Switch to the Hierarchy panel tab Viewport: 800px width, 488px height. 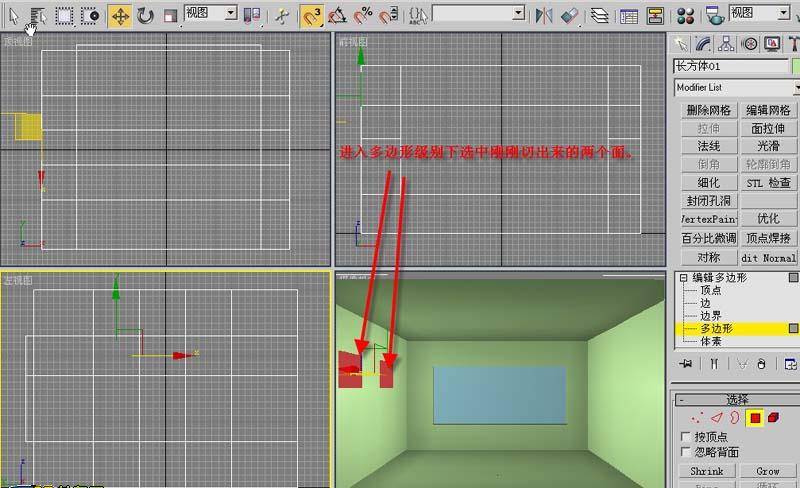(726, 44)
